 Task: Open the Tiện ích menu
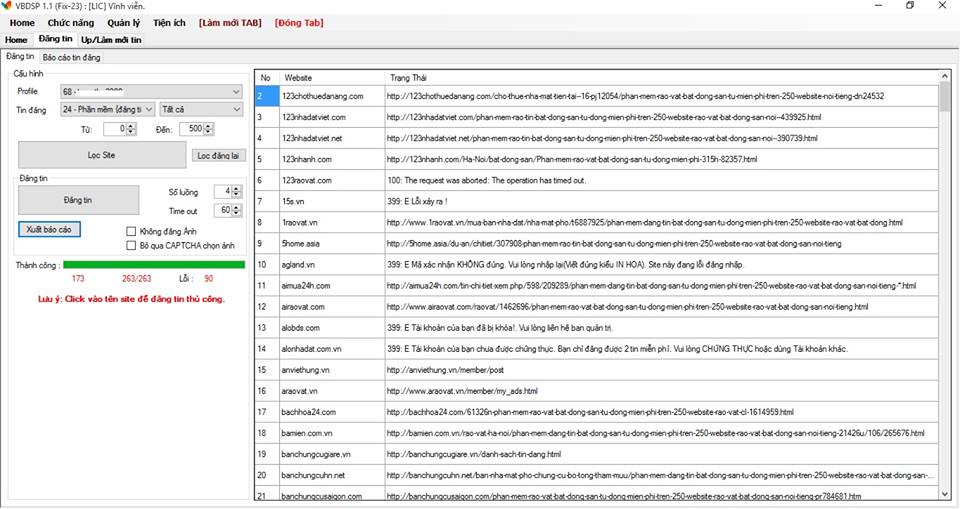[169, 23]
